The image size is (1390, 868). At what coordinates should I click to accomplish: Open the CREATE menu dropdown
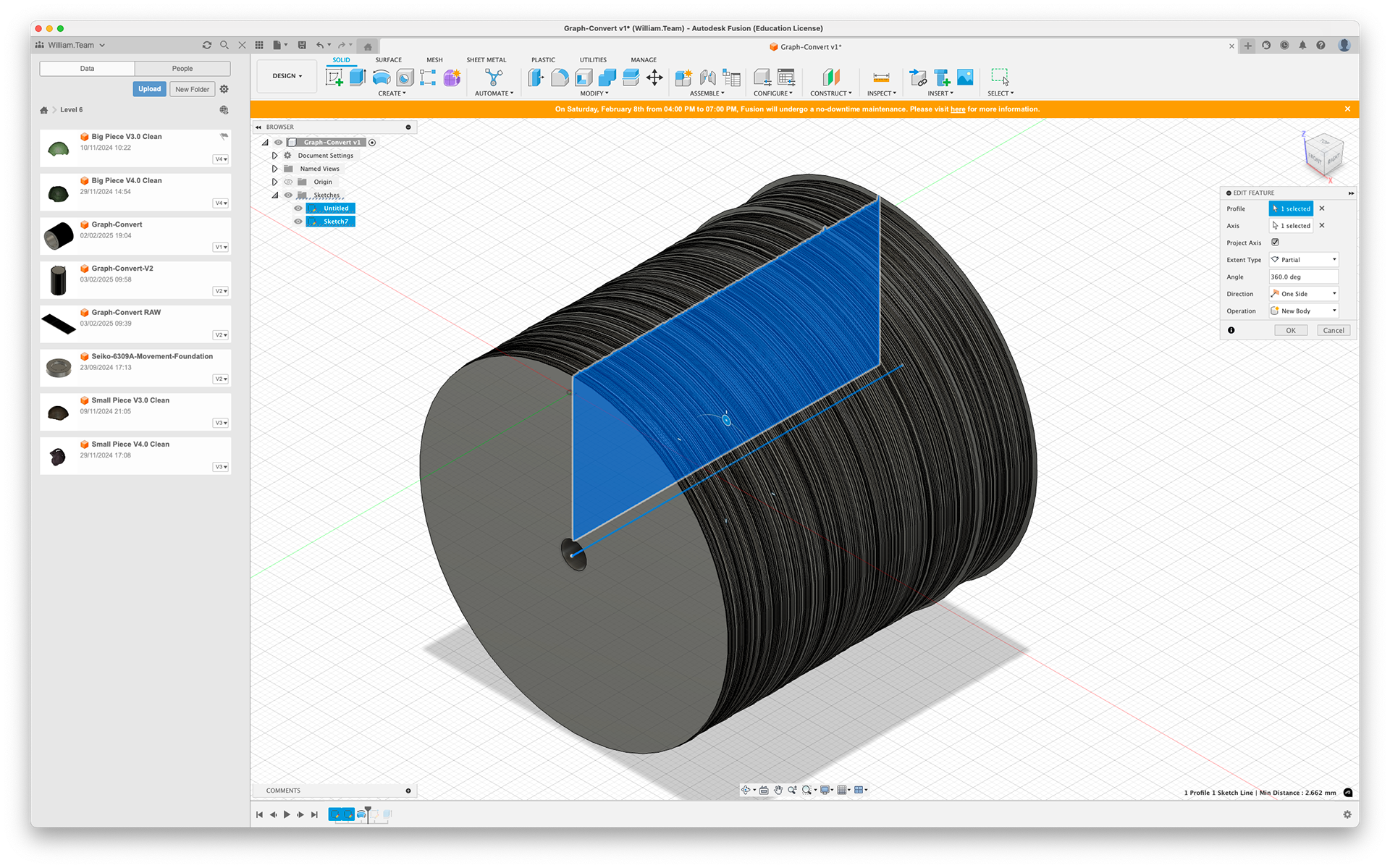(392, 93)
